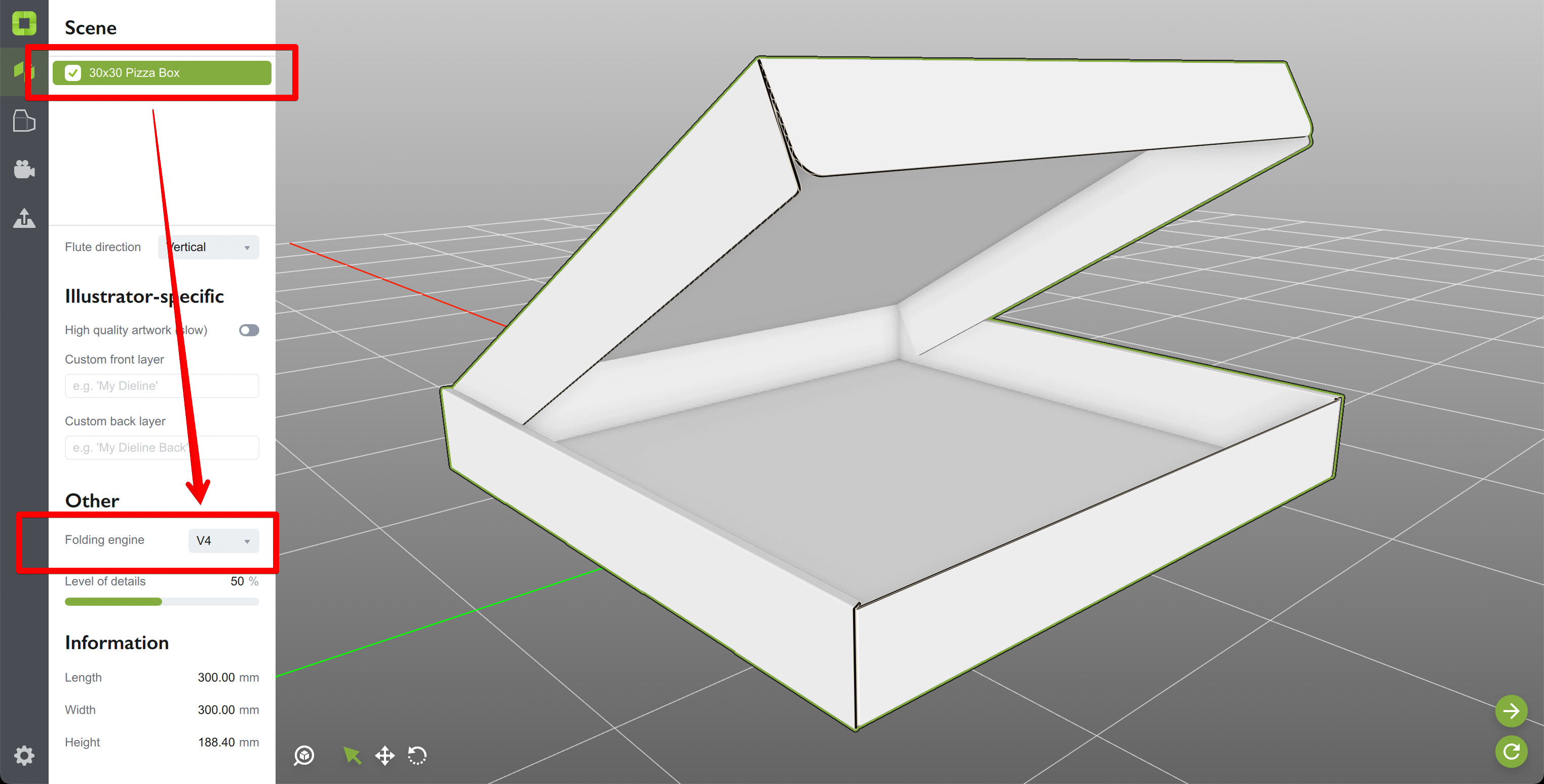
Task: Activate the green selection arrow tool
Action: pyautogui.click(x=353, y=756)
